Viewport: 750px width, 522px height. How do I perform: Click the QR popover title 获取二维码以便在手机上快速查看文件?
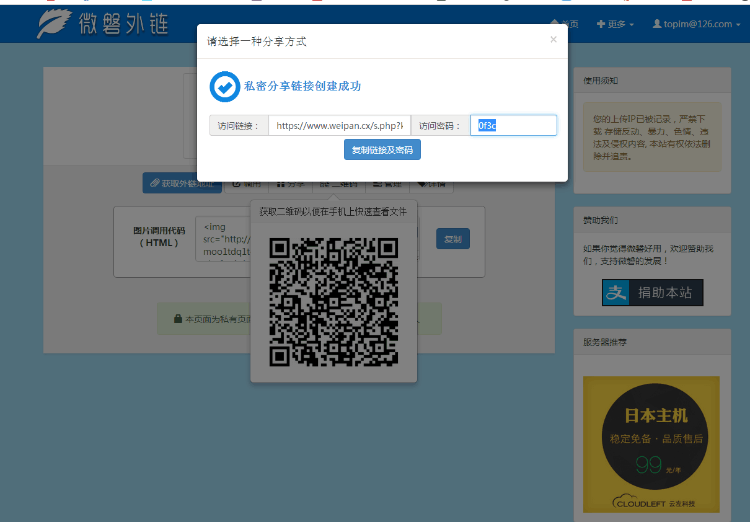(x=333, y=212)
